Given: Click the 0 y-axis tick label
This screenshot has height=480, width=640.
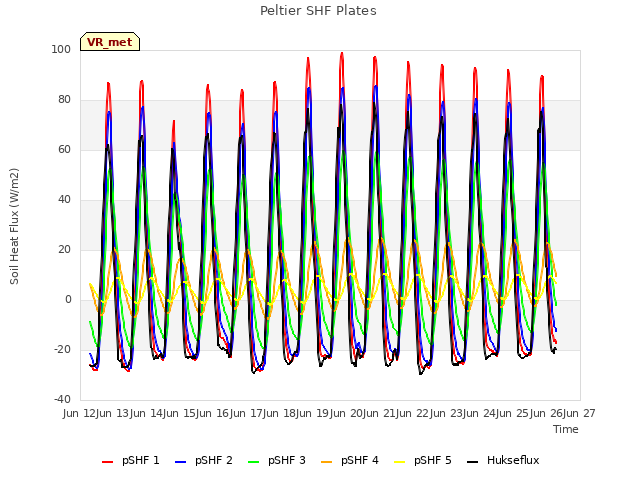Looking at the screenshot, I should coord(68,300).
